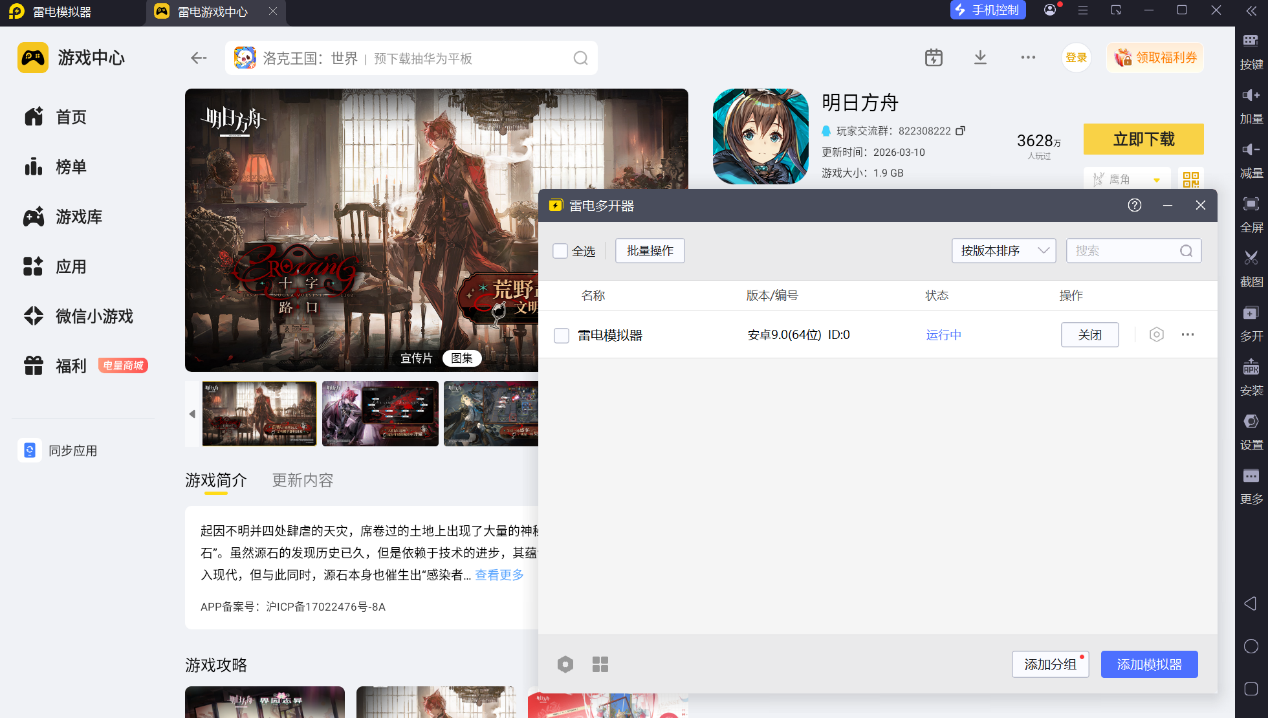This screenshot has width=1268, height=718.
Task: Open the APK install (安装) icon
Action: (1251, 366)
